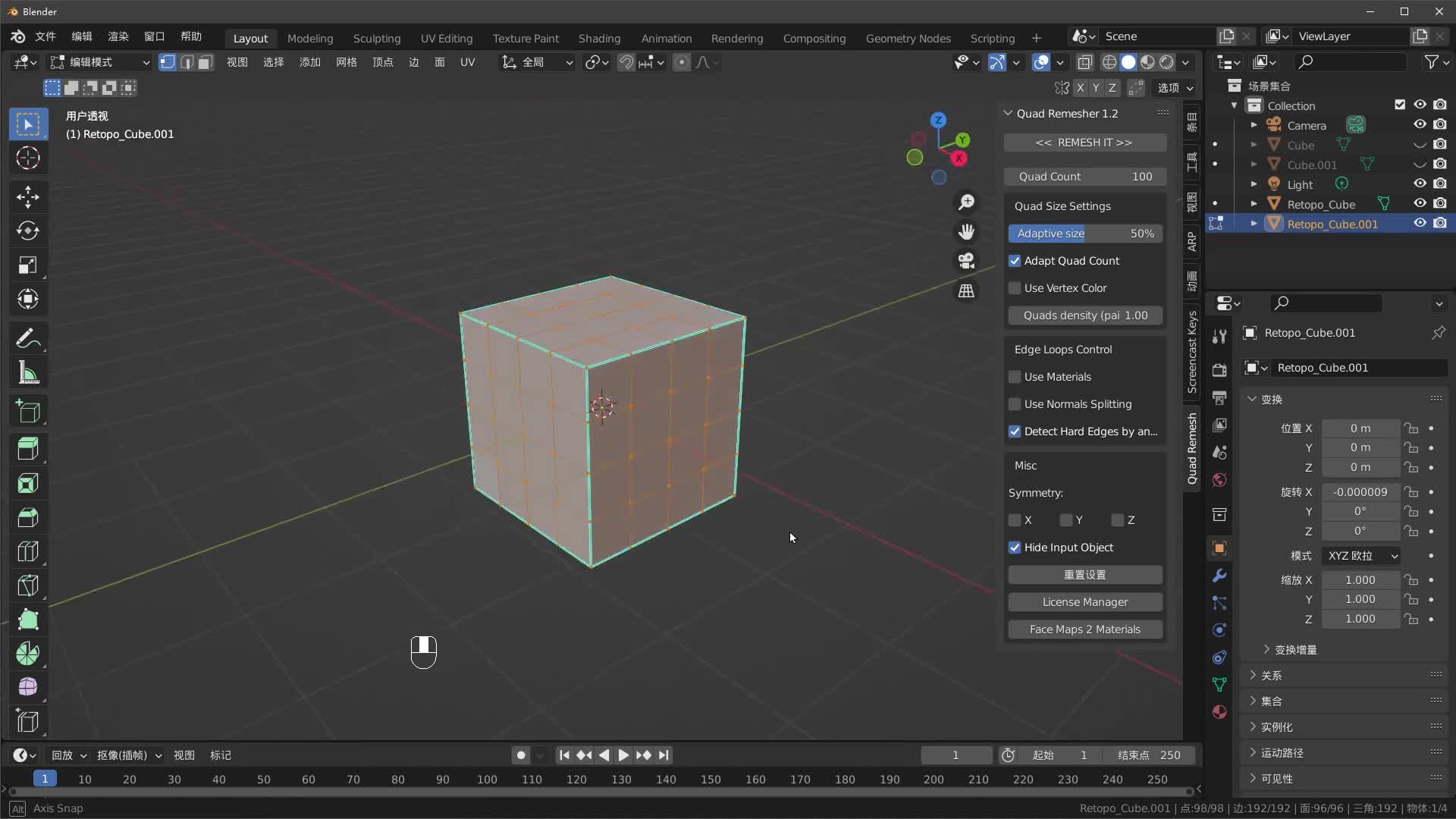The height and width of the screenshot is (819, 1456).
Task: Enable vertex select mode
Action: [168, 62]
